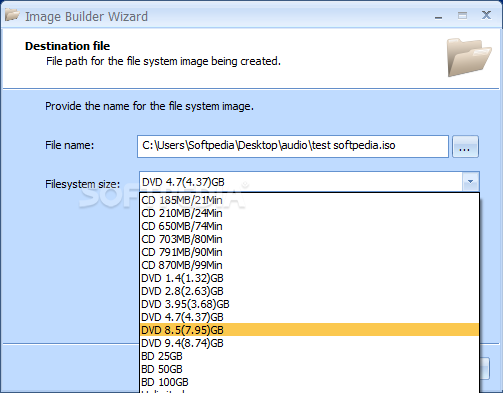Click the browse (...) button for file name
503x393 pixels.
465,146
